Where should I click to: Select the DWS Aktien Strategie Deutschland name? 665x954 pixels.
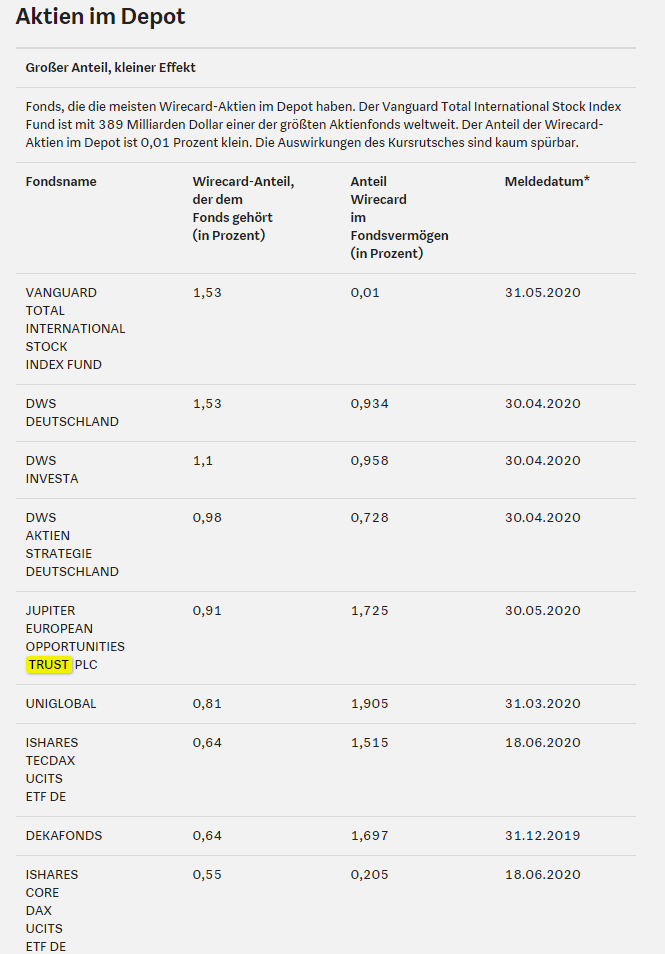72,545
